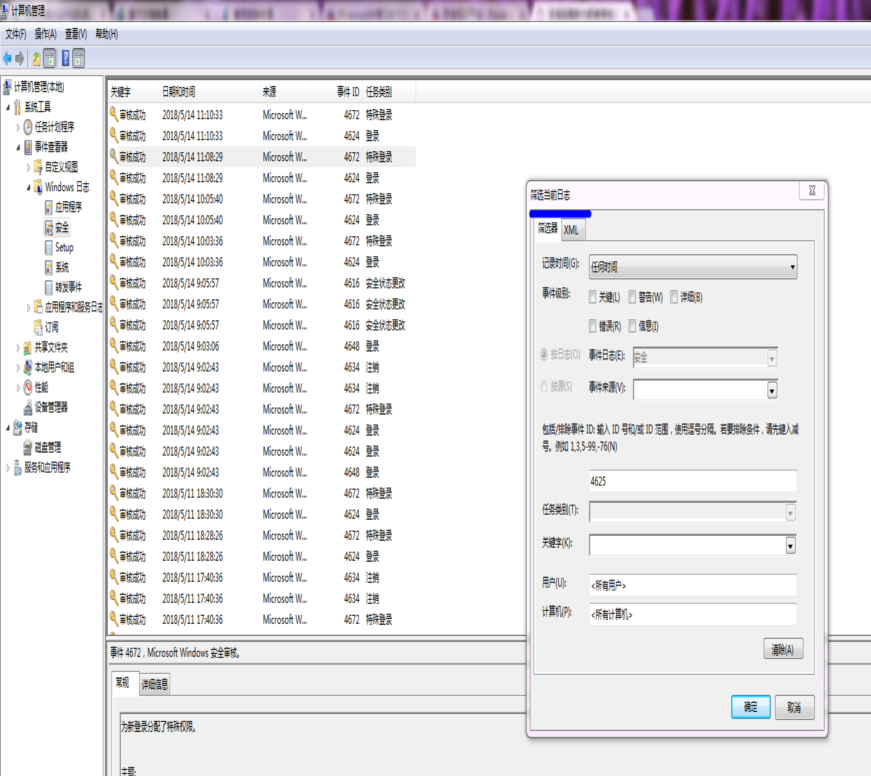Image resolution: width=871 pixels, height=776 pixels.
Task: Click the 清除(A) button
Action: 782,650
